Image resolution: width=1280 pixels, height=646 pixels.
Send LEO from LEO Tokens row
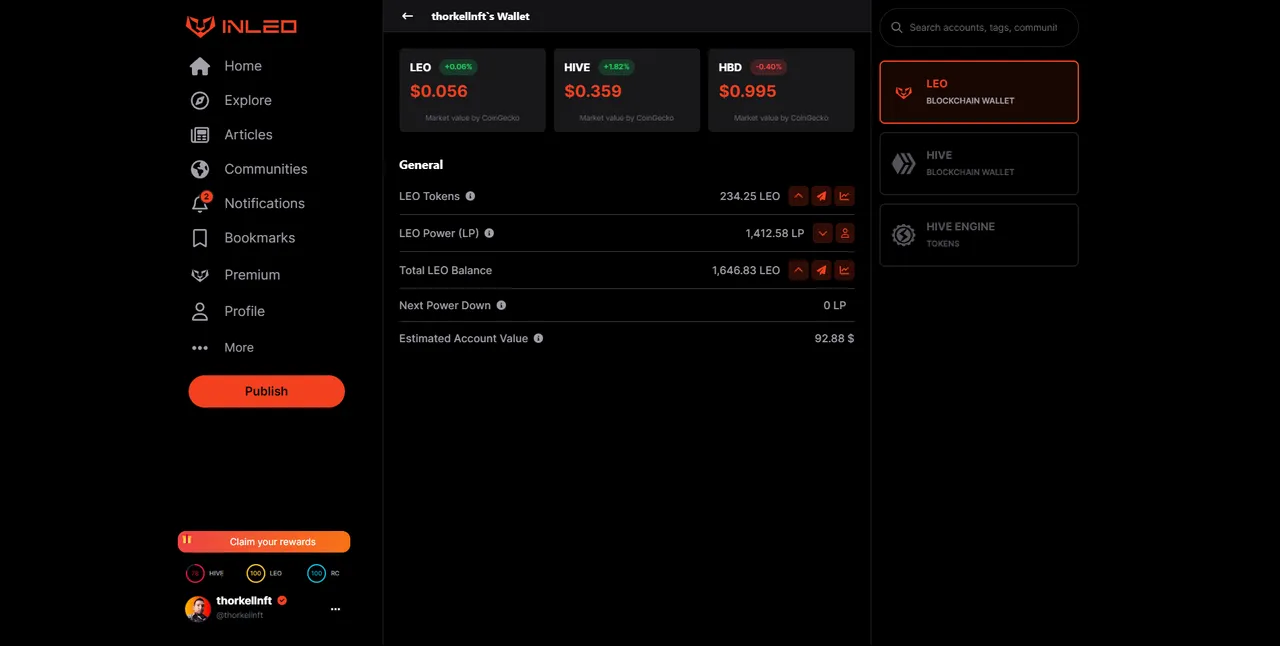pos(821,196)
